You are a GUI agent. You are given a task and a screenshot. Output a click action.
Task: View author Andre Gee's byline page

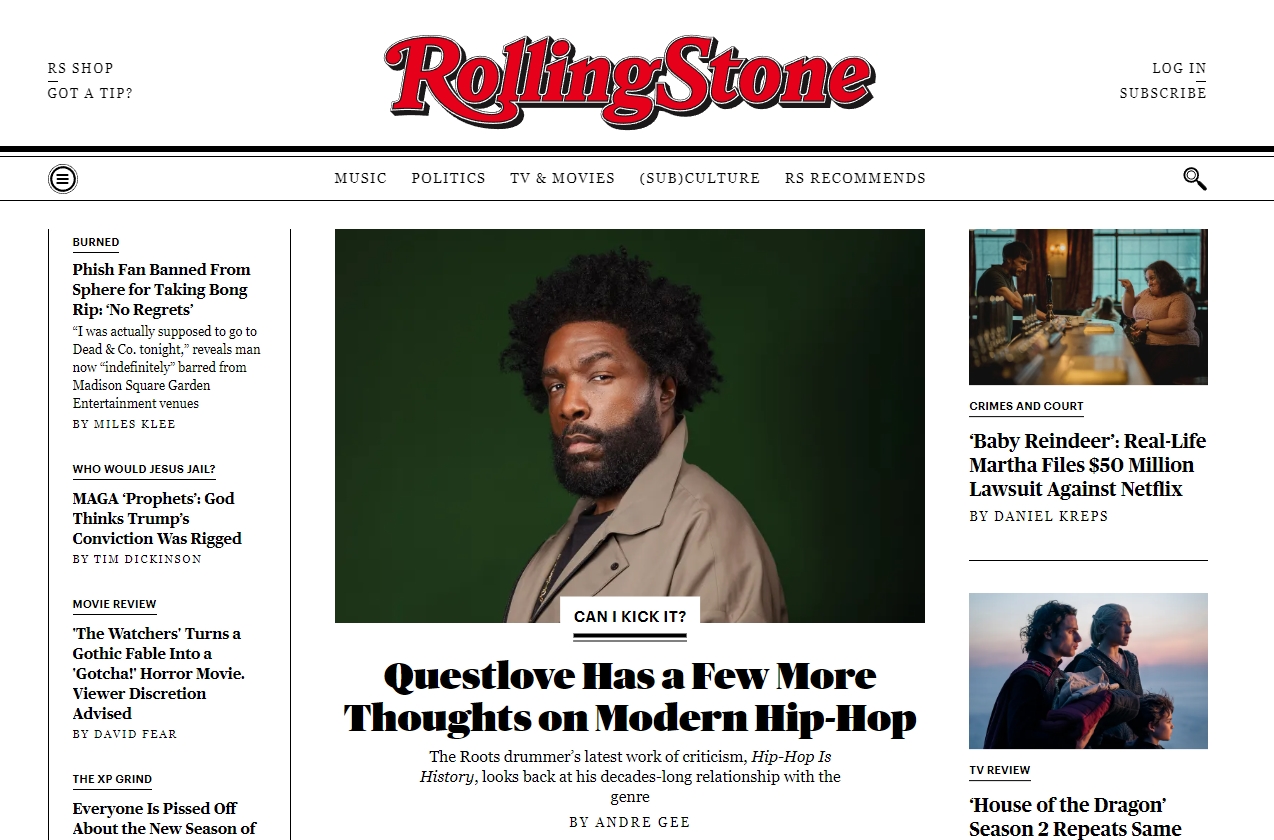tap(630, 822)
